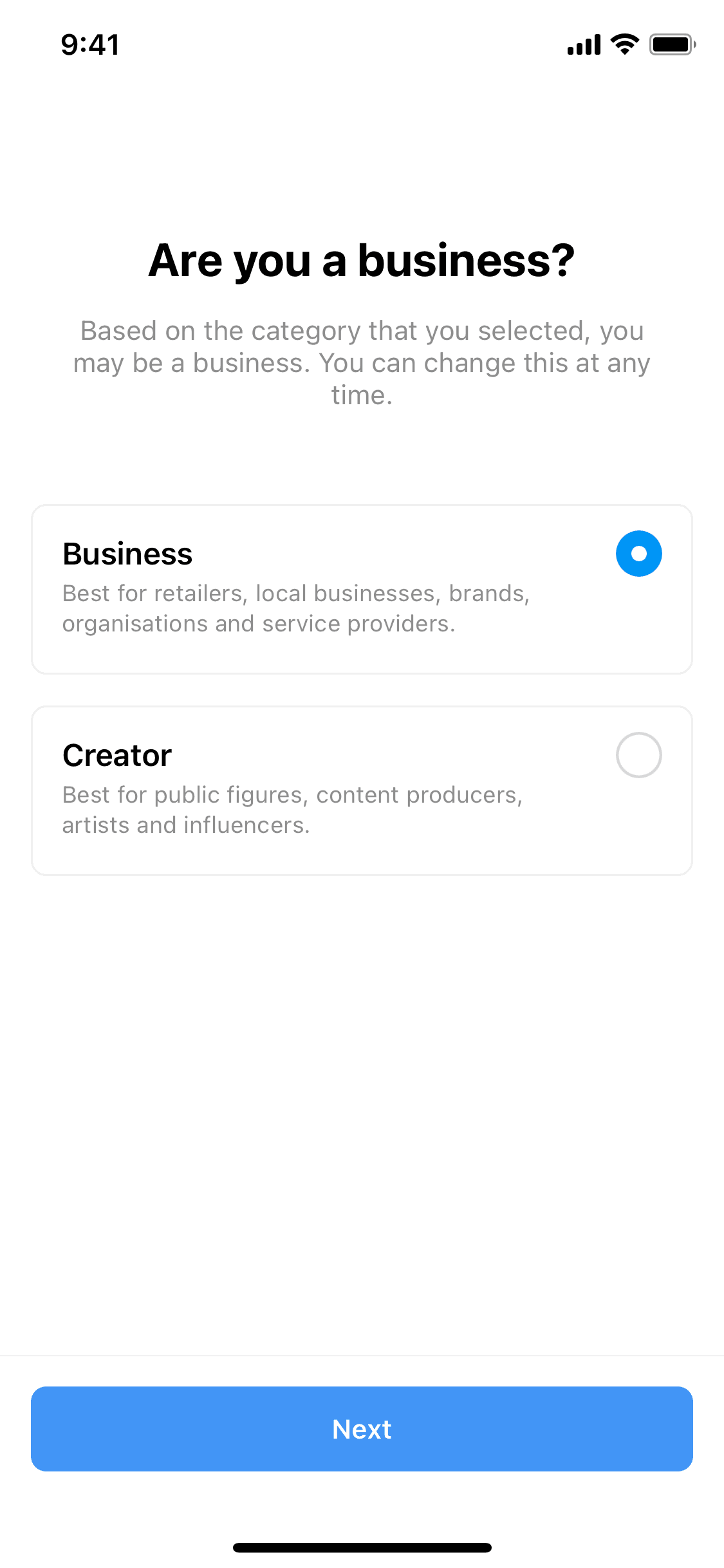Click the "Business" option title
The image size is (724, 1568).
127,554
